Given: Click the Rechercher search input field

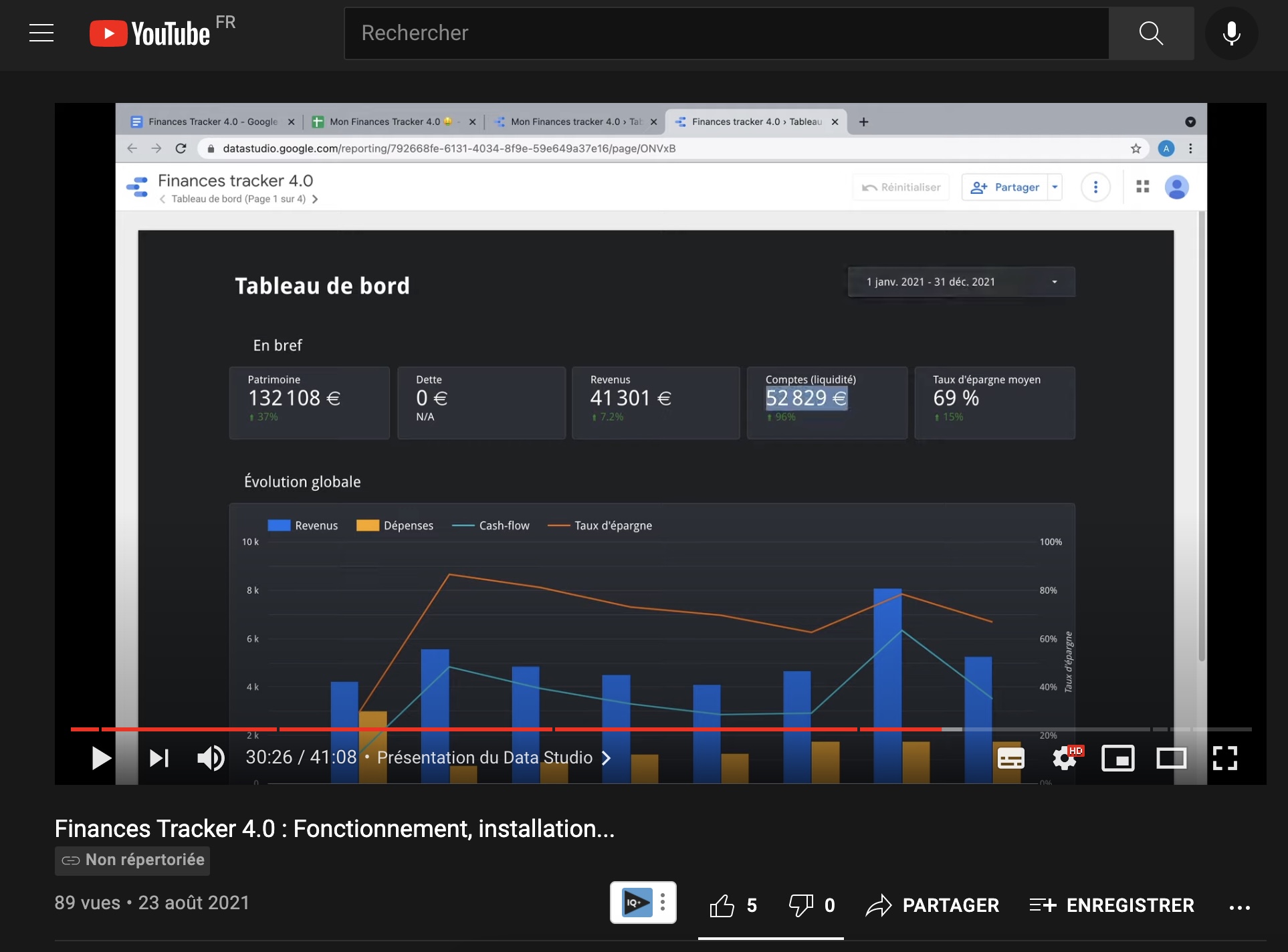Looking at the screenshot, I should click(x=726, y=33).
